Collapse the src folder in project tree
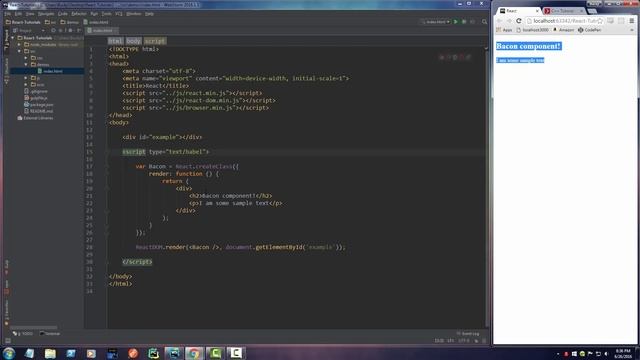The image size is (640, 360). [x=20, y=51]
